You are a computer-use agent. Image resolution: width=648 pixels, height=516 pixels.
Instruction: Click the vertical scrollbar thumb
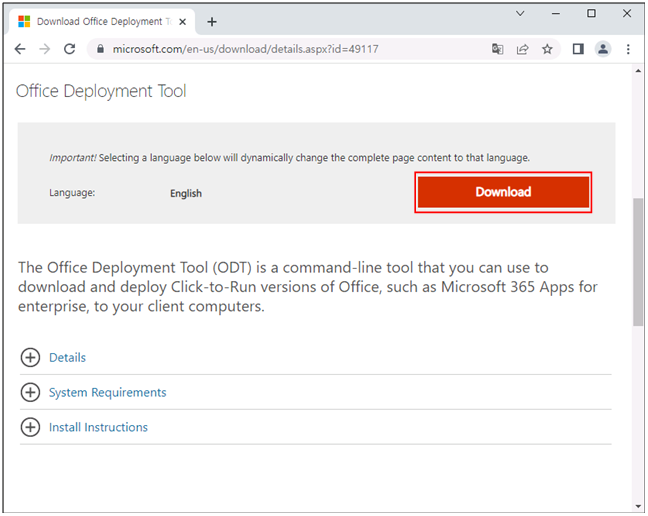(x=638, y=262)
